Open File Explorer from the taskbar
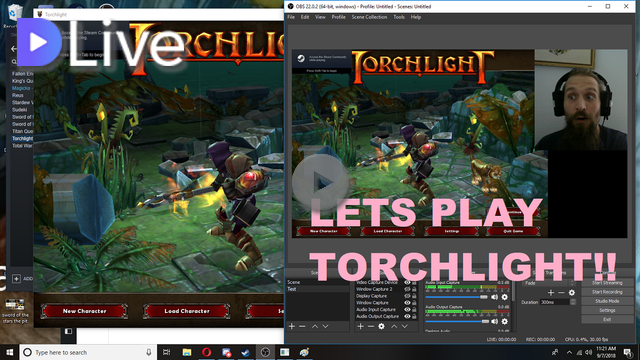 click(x=187, y=352)
